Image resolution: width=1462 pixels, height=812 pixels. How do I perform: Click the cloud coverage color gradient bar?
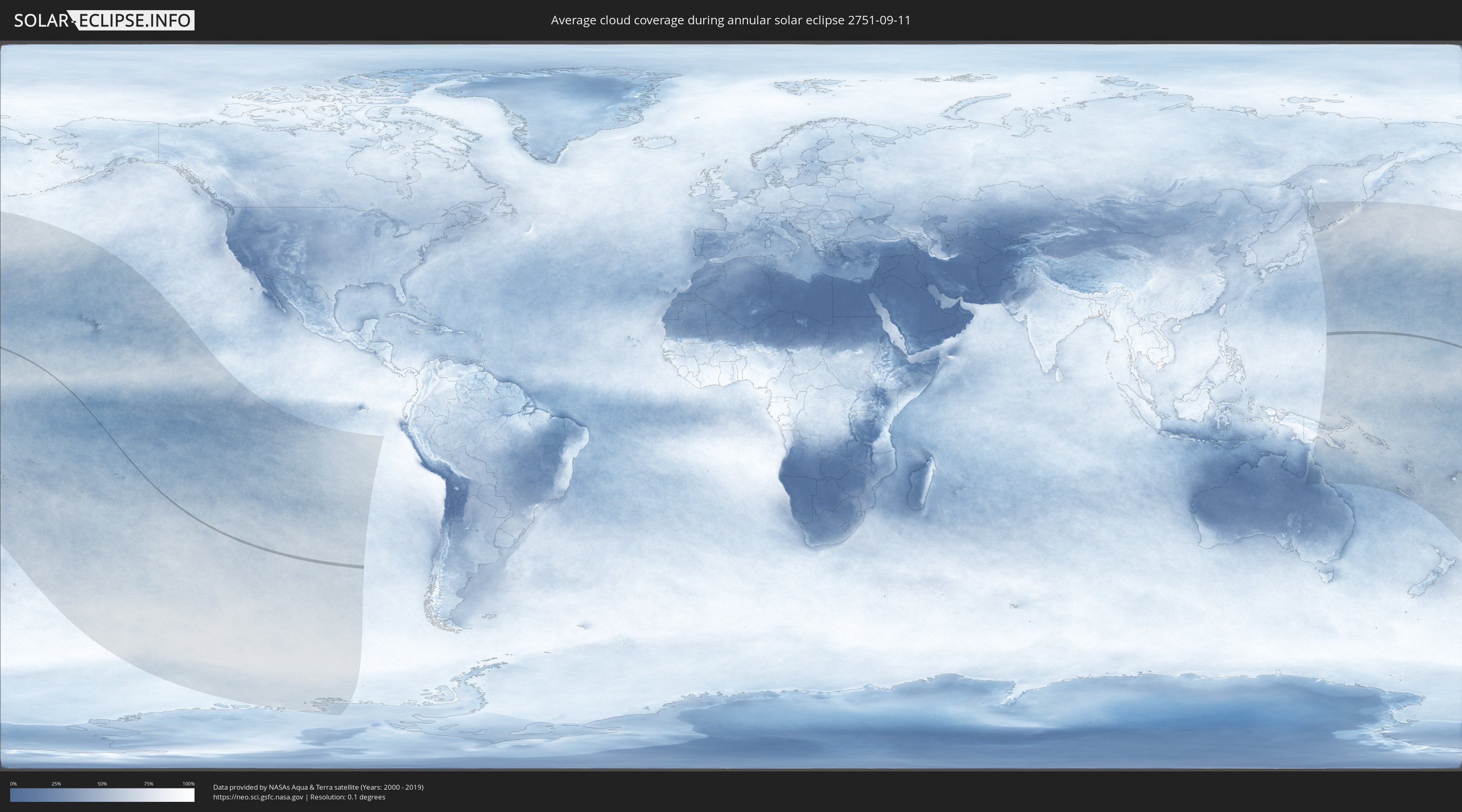(102, 795)
